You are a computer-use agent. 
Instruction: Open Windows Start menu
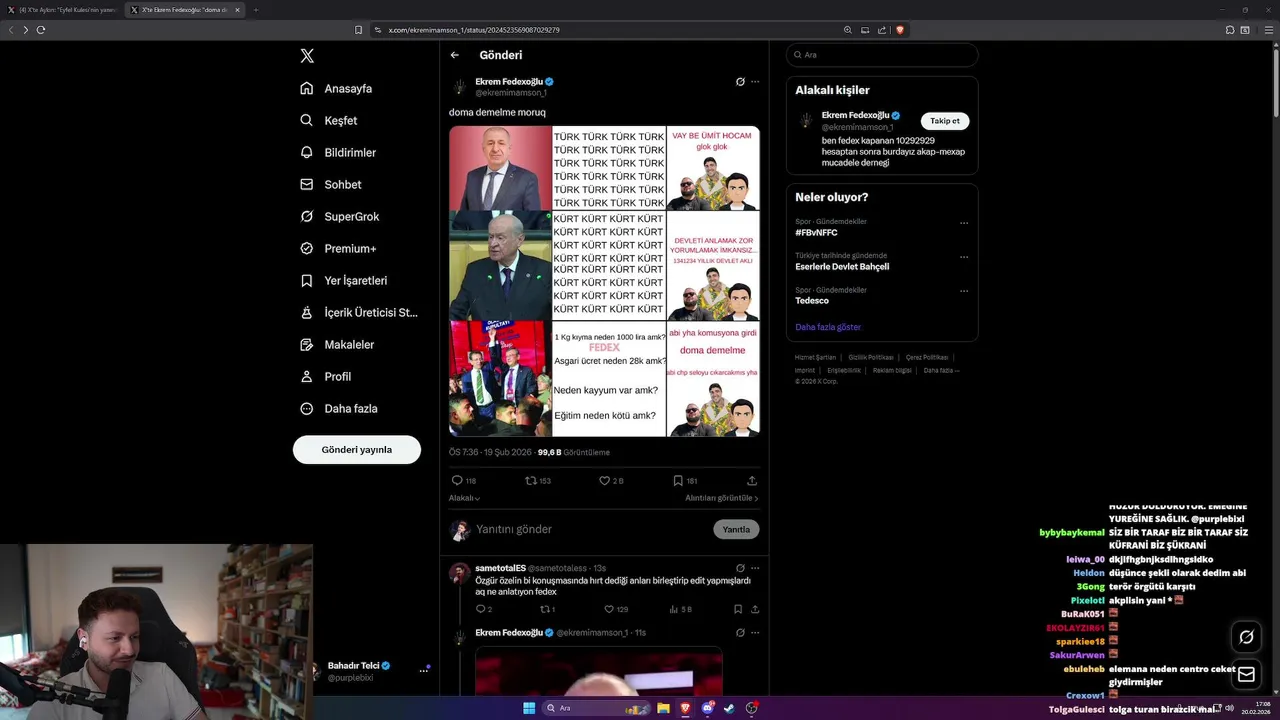[529, 708]
